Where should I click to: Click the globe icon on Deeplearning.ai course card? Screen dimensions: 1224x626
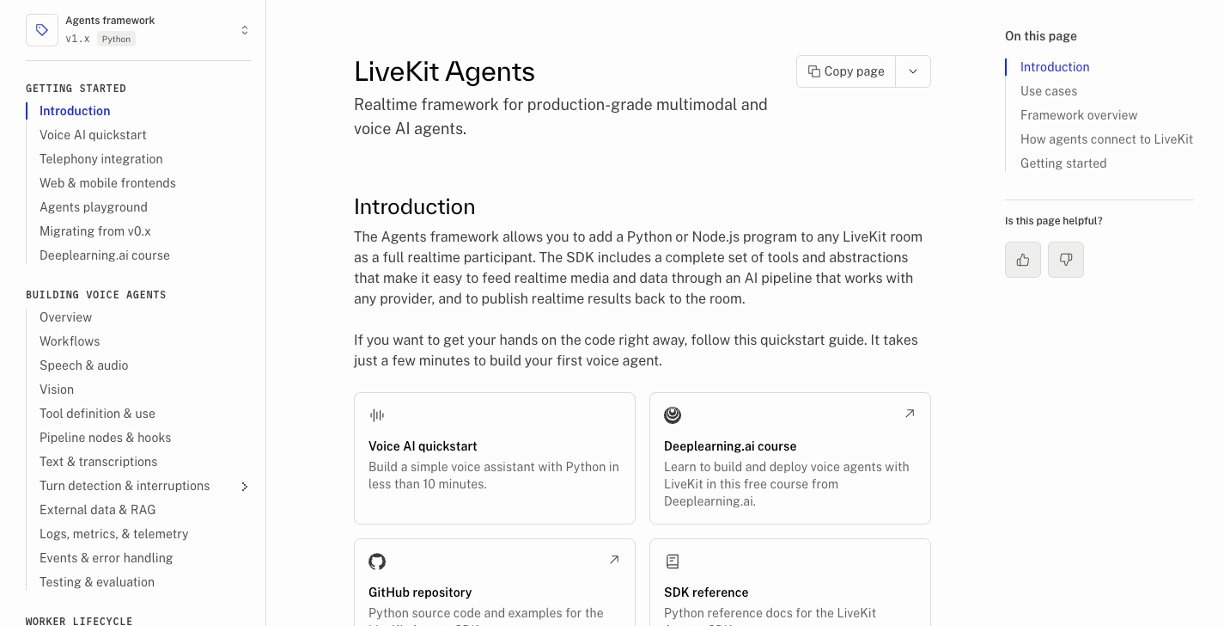(x=672, y=414)
